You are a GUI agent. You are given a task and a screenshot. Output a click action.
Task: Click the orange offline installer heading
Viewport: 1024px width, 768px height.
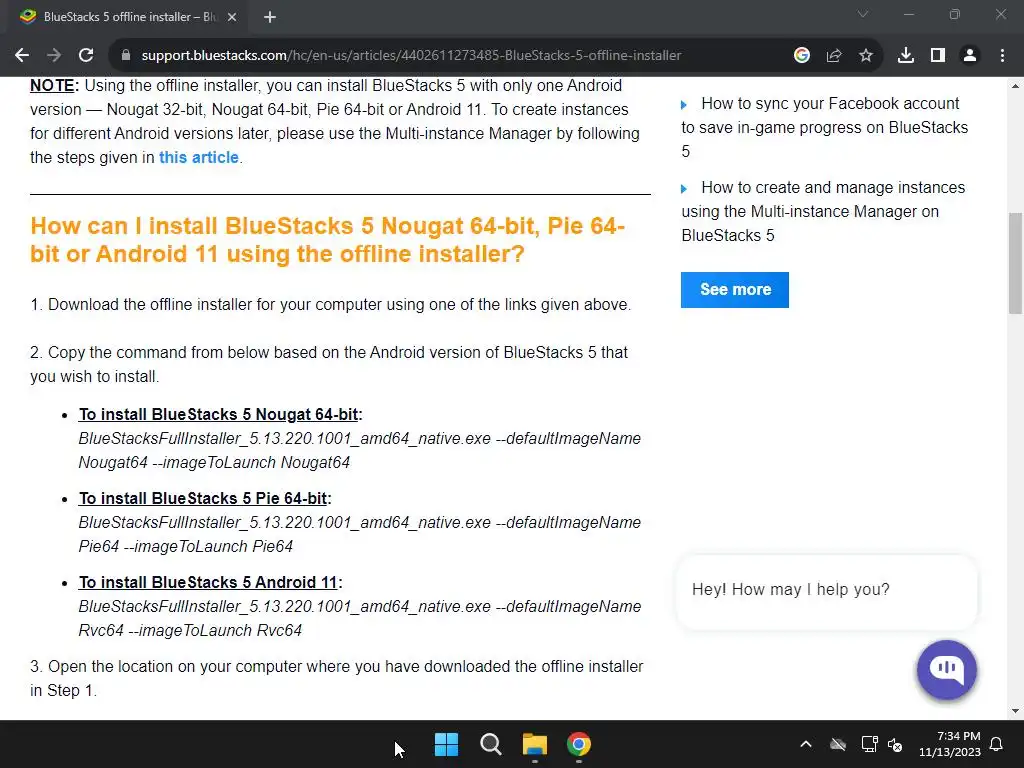coord(327,240)
